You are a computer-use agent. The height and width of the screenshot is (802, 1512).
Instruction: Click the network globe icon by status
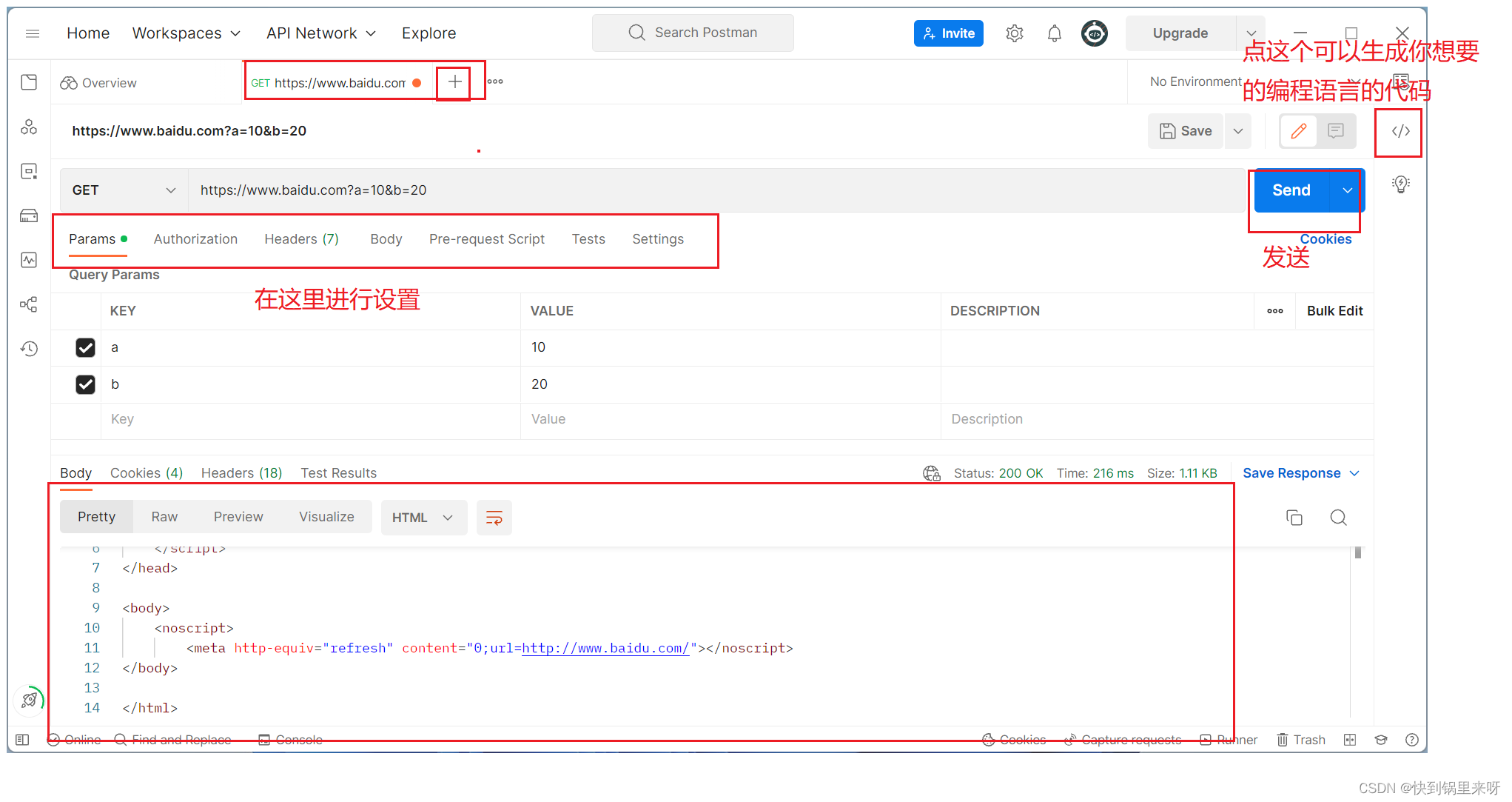(x=932, y=473)
